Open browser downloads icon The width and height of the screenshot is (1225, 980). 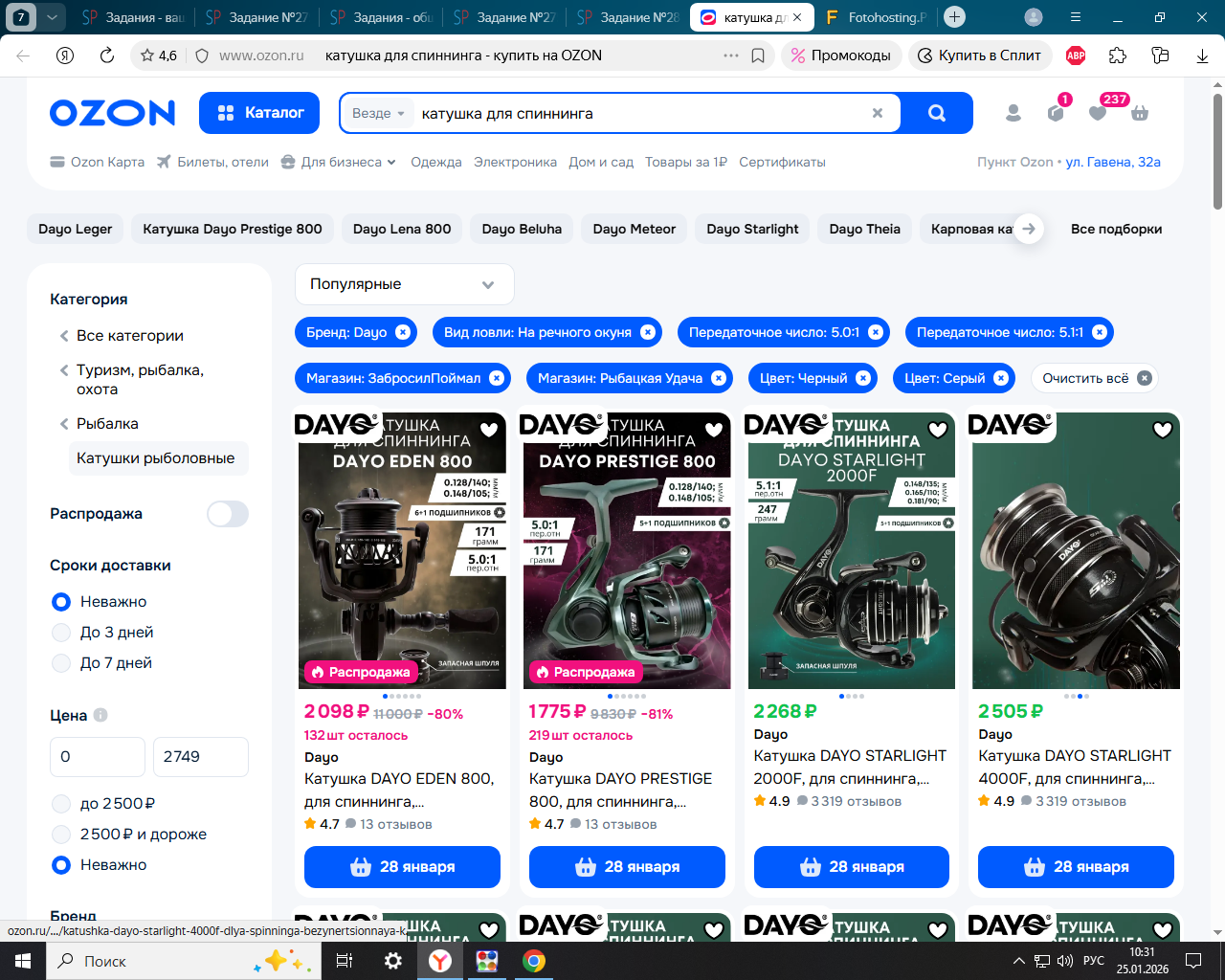[x=1203, y=56]
